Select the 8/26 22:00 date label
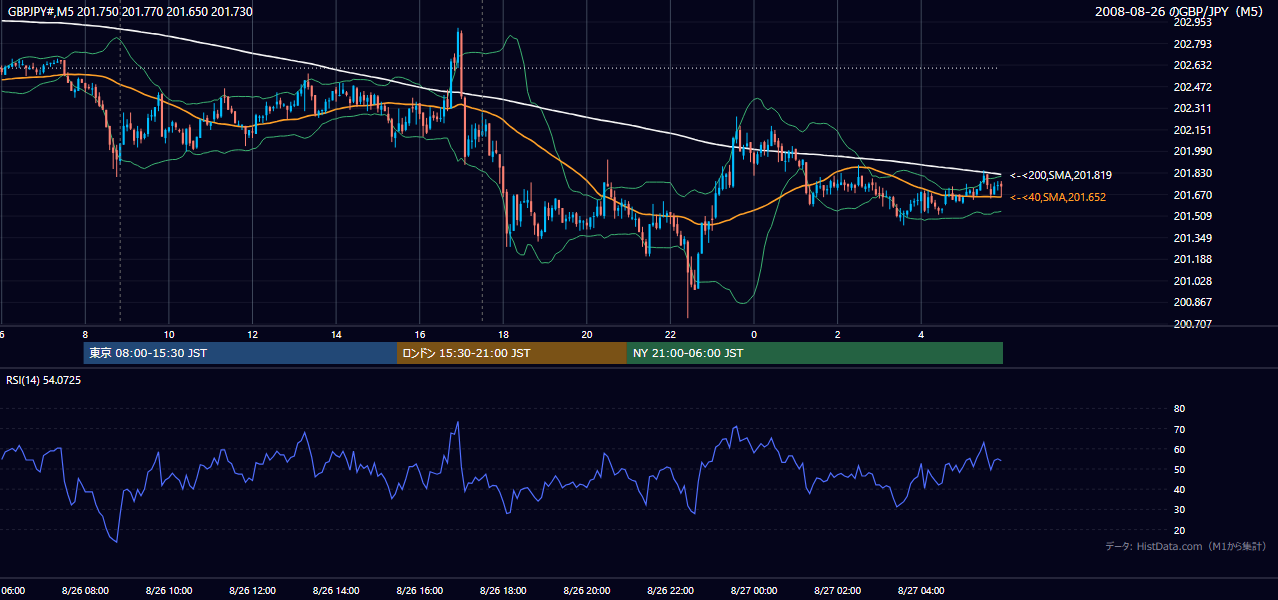 (670, 590)
